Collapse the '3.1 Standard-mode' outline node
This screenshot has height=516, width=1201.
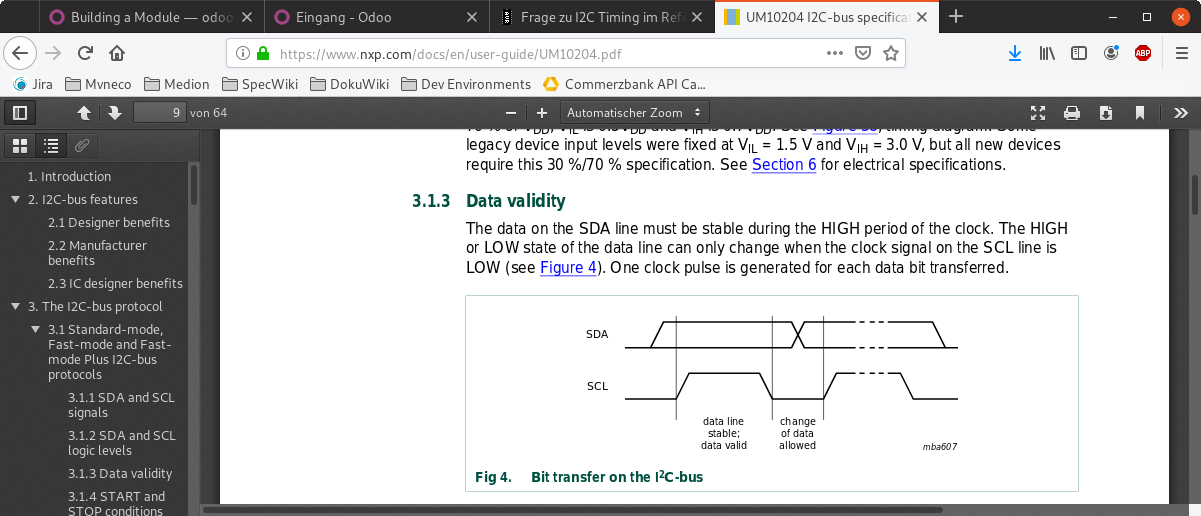(36, 329)
